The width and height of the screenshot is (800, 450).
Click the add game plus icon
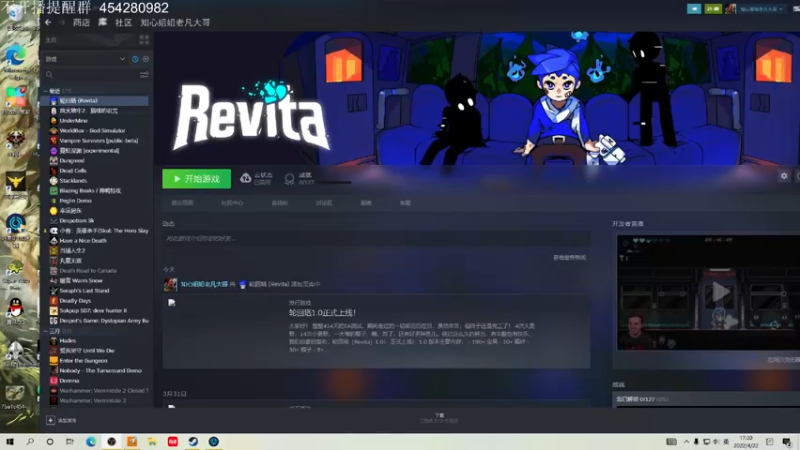[51, 420]
